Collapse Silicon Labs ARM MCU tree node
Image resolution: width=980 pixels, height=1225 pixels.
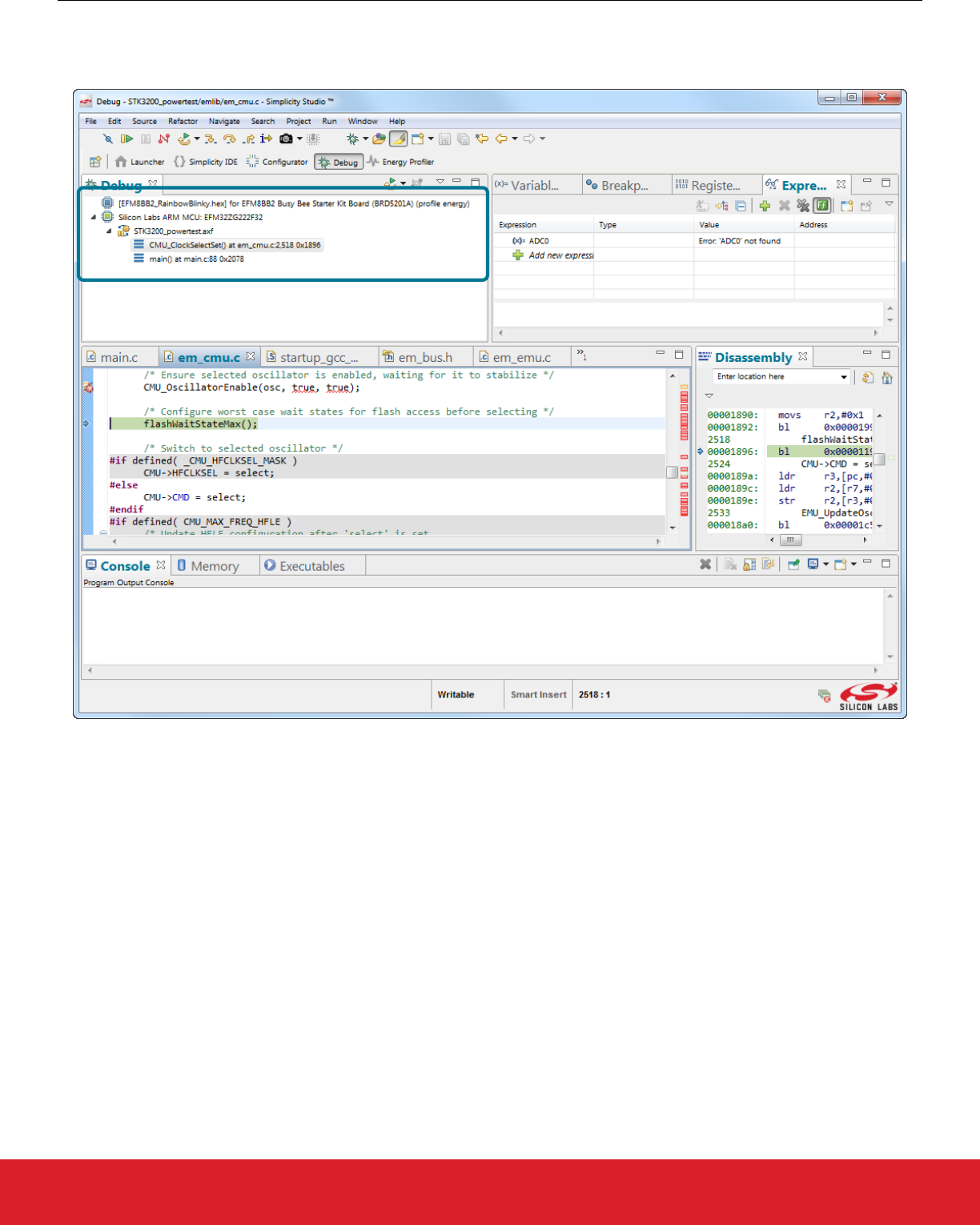(x=94, y=217)
